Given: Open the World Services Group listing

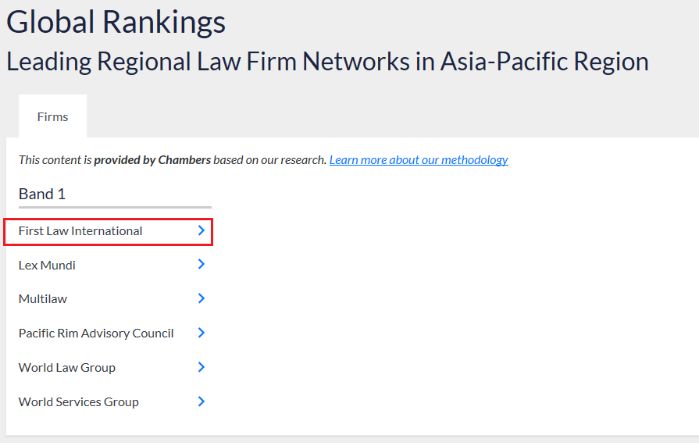Looking at the screenshot, I should (x=78, y=402).
